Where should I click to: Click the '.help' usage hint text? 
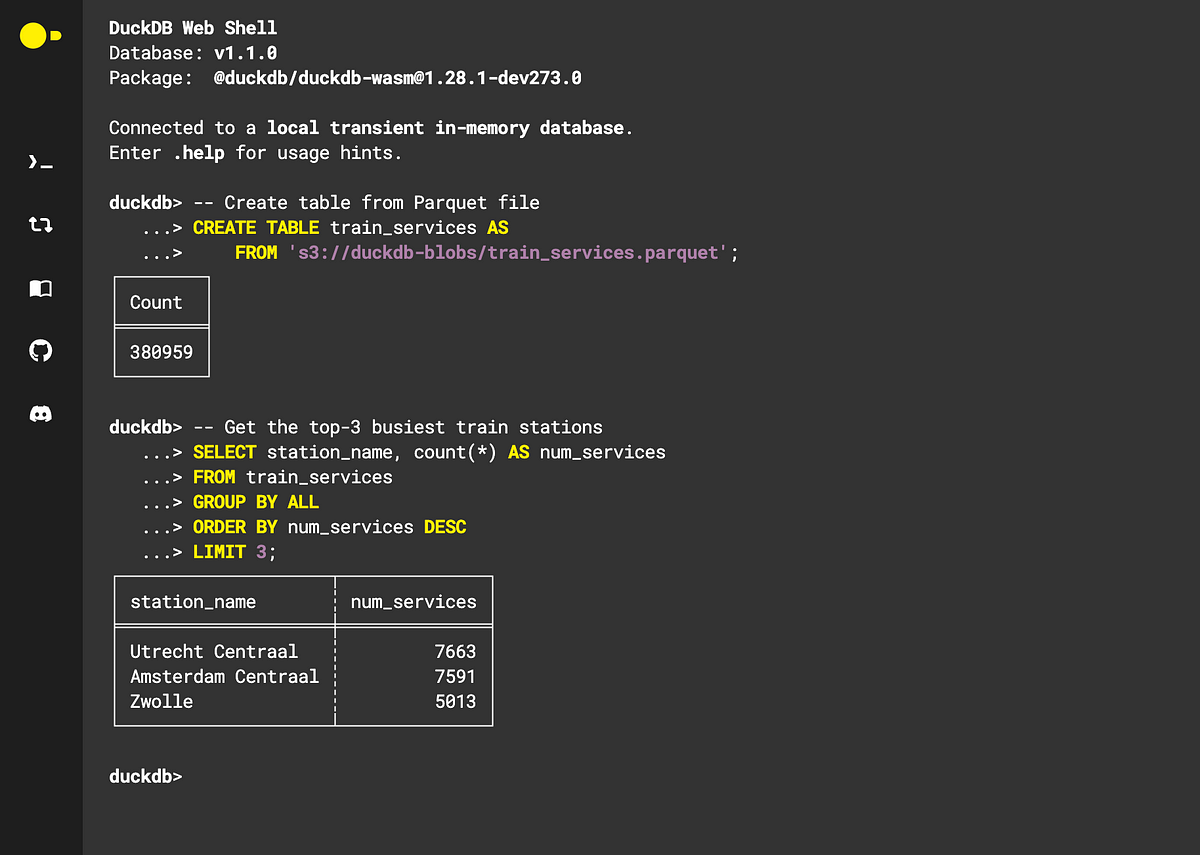pyautogui.click(x=198, y=153)
